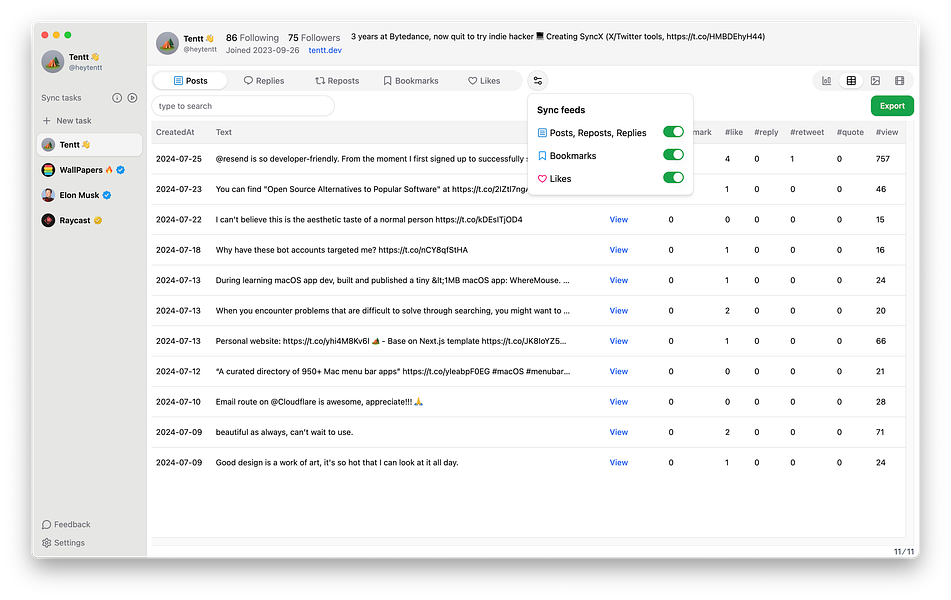Click View link for 'Good design' post

tap(619, 462)
